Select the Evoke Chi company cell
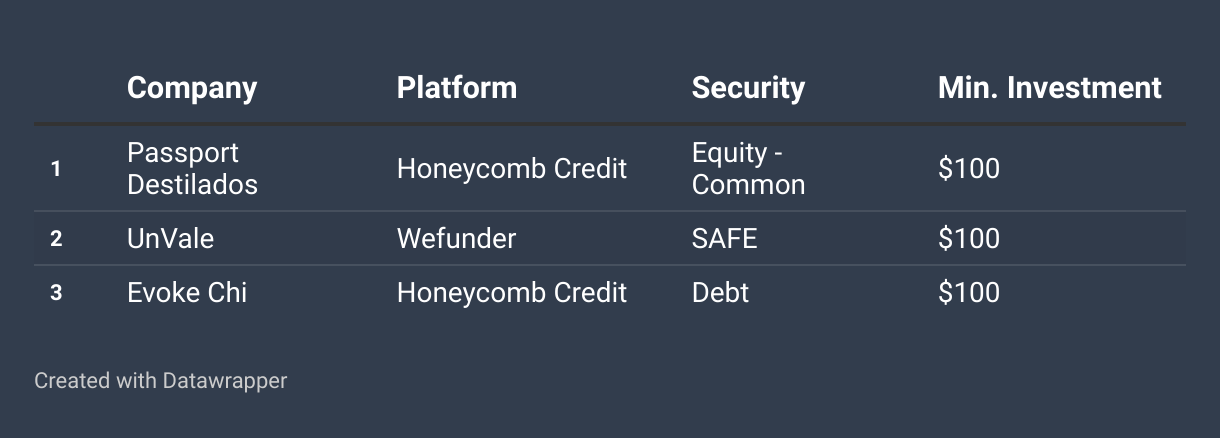 coord(187,292)
